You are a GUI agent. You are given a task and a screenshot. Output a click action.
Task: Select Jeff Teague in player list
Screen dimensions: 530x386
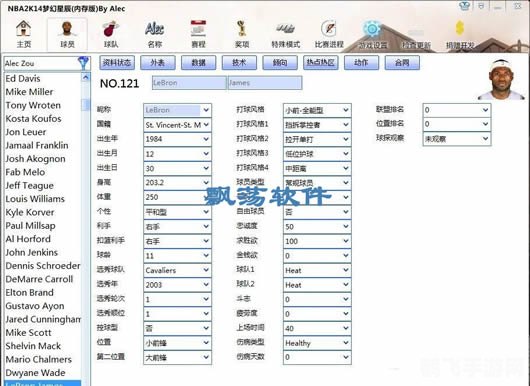coord(29,186)
